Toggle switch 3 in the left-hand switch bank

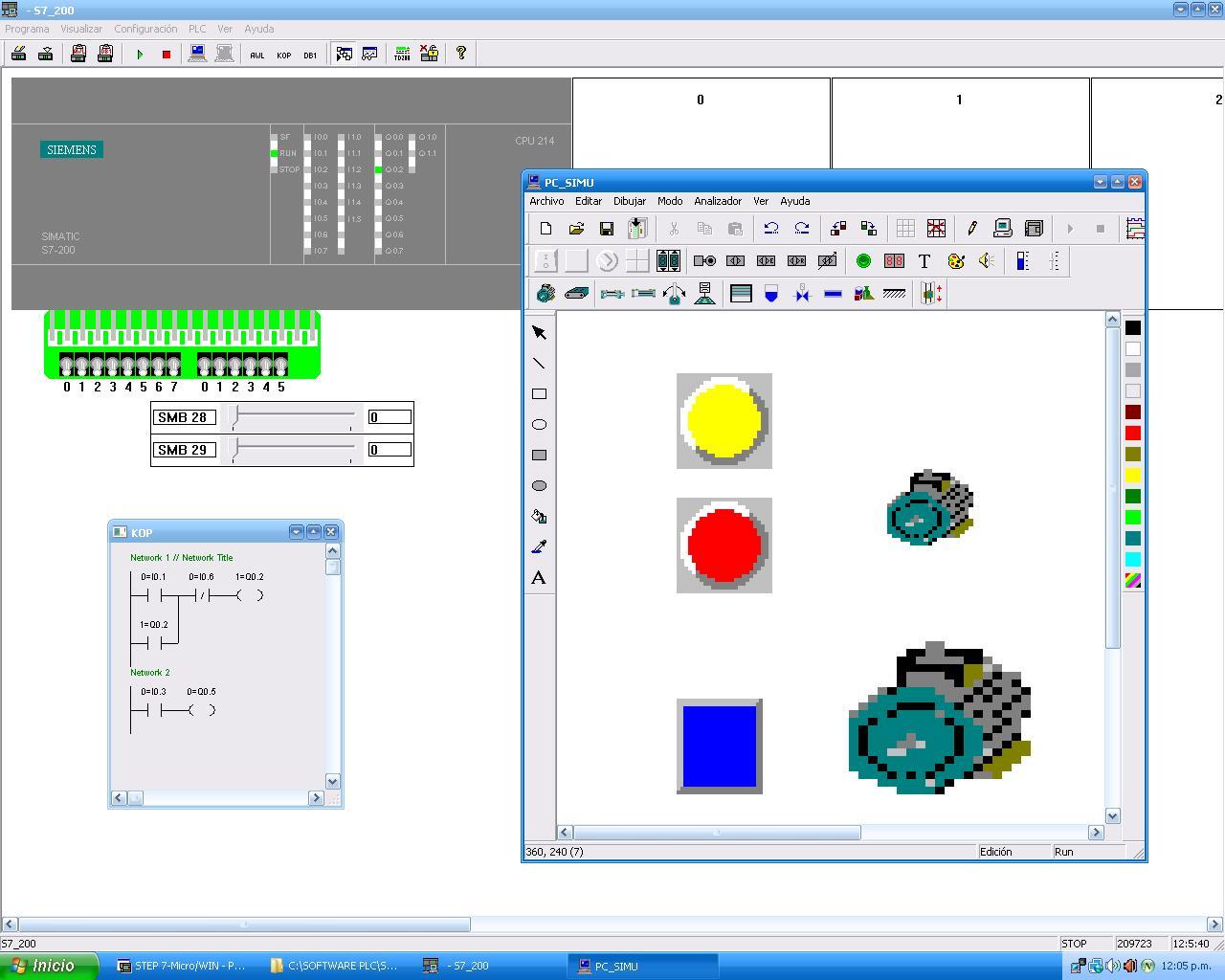coord(112,365)
